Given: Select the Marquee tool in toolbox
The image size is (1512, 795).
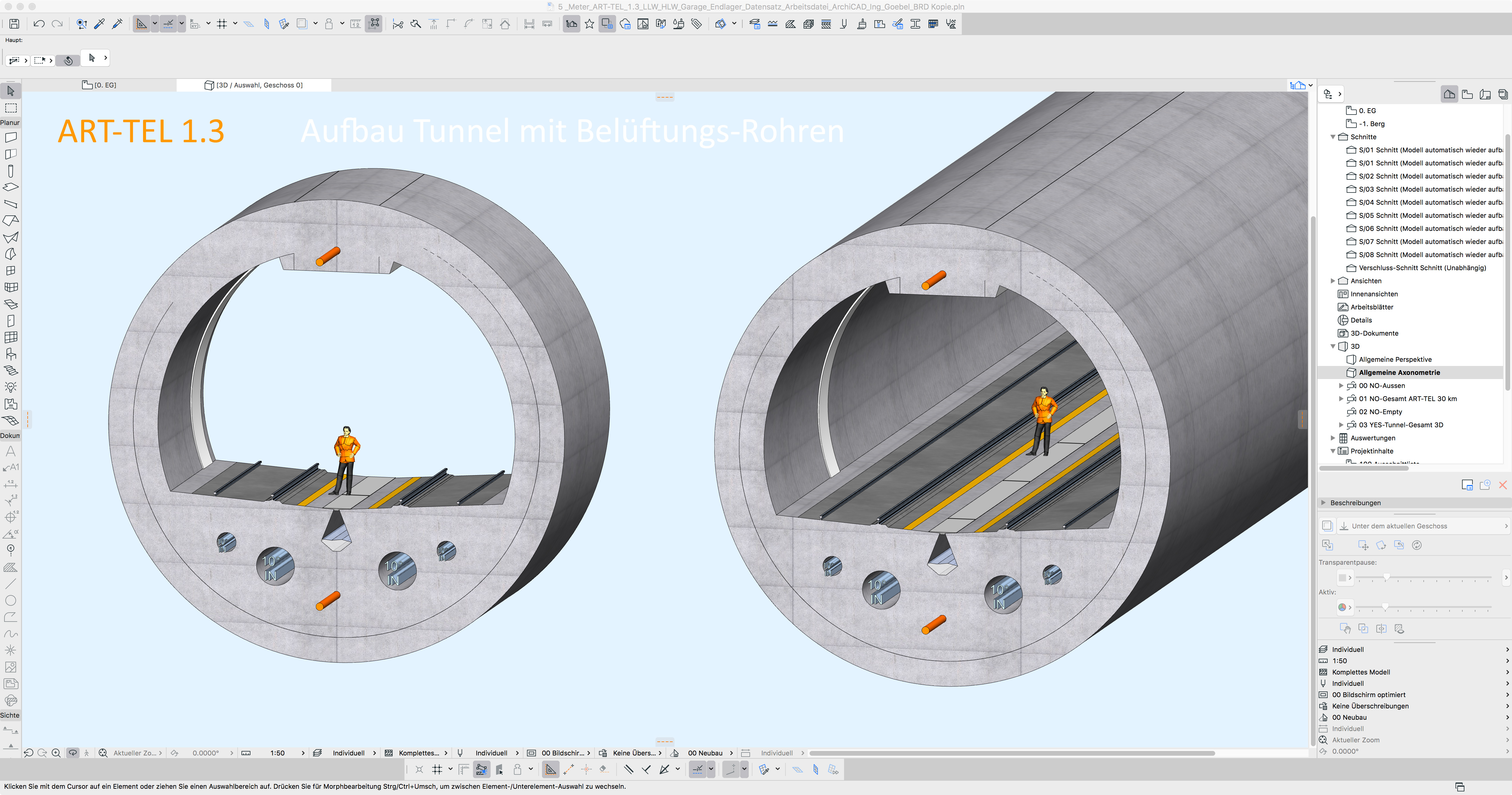Looking at the screenshot, I should pos(11,108).
